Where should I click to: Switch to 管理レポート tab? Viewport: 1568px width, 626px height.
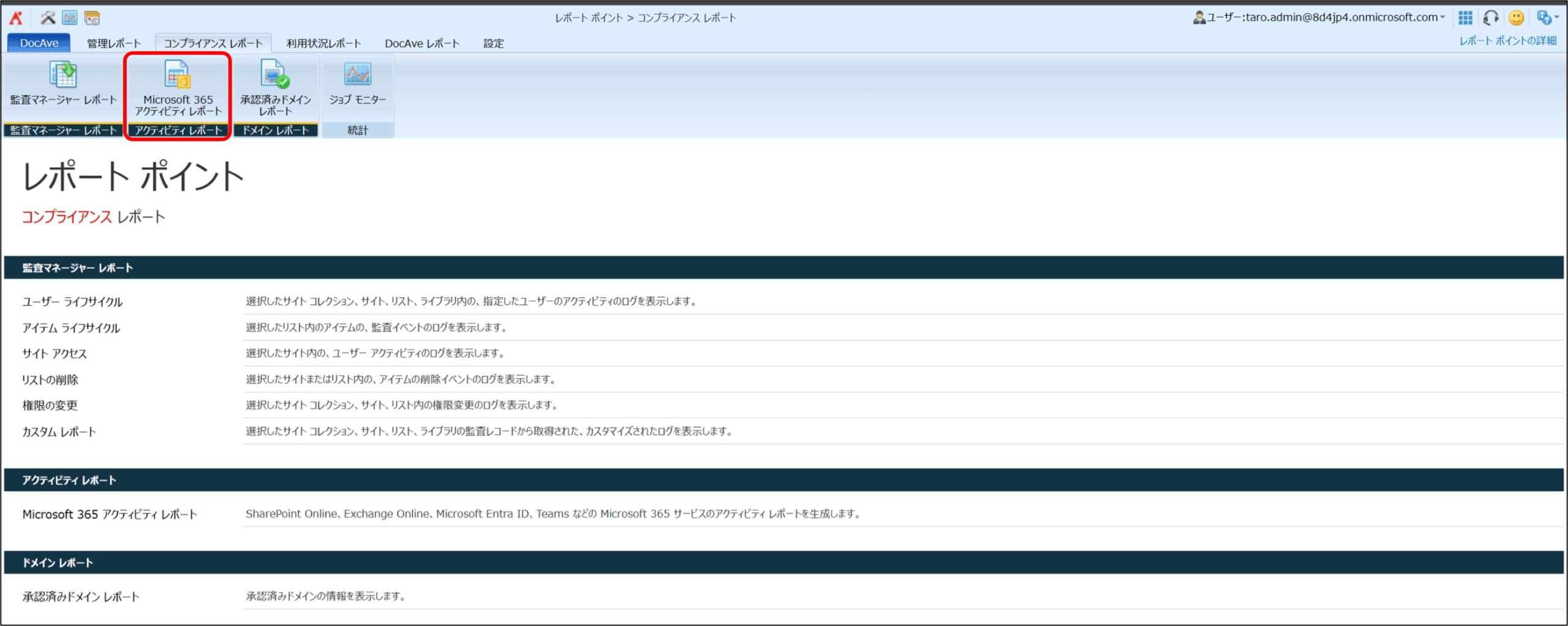point(114,43)
